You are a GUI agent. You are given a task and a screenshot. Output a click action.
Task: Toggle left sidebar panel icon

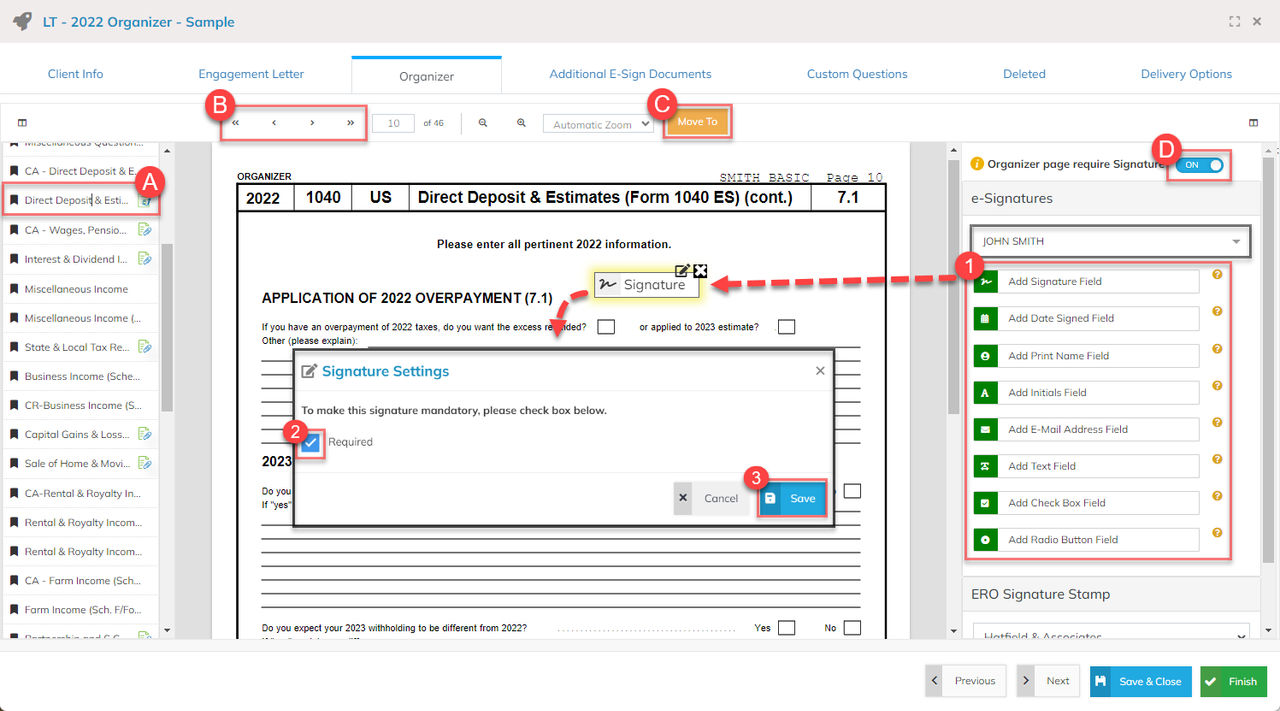pos(22,123)
